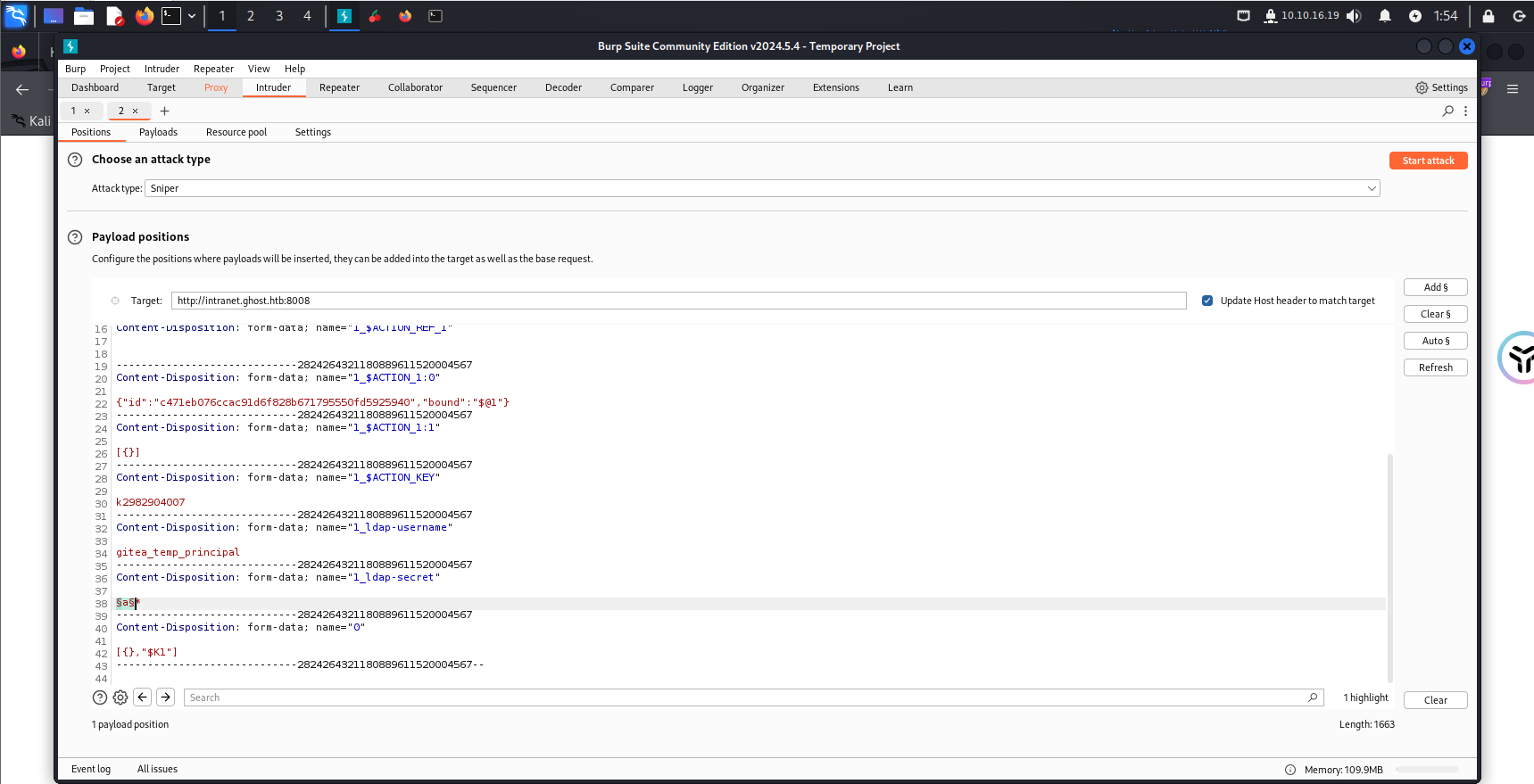
Task: Go to previous search match arrow
Action: [143, 697]
